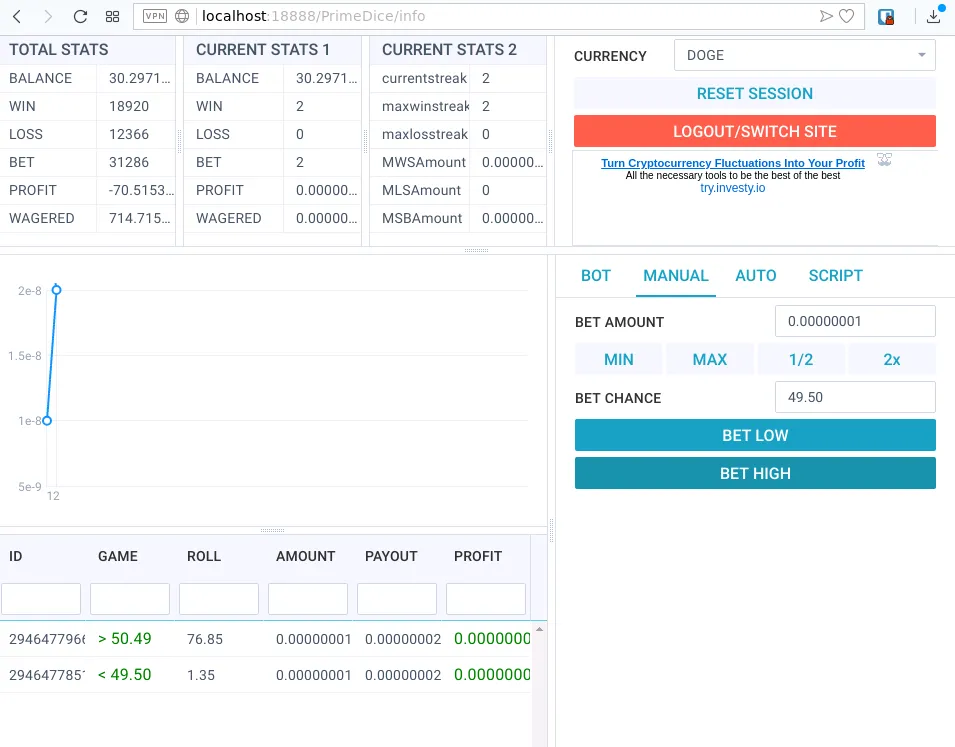
Task: Open the CURRENCY dropdown showing DOGE
Action: click(x=805, y=55)
